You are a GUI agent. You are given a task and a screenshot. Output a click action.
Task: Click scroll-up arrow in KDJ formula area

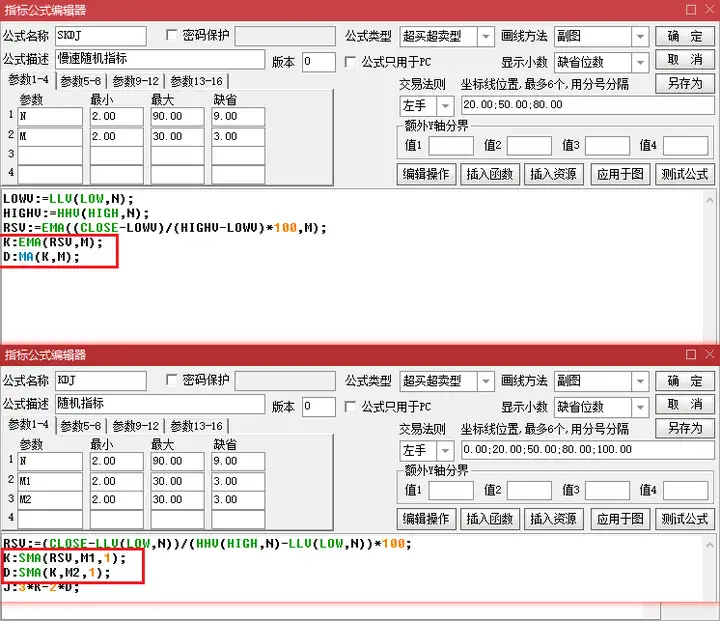point(709,545)
